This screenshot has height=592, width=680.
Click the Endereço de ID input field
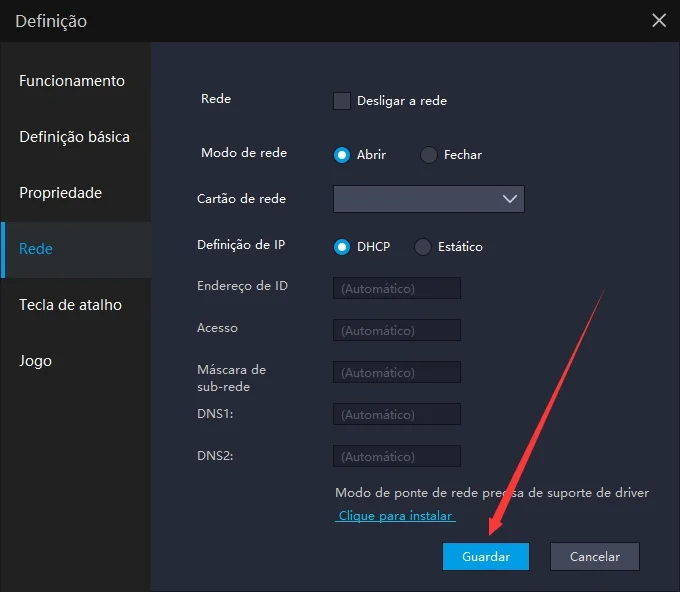(x=397, y=288)
